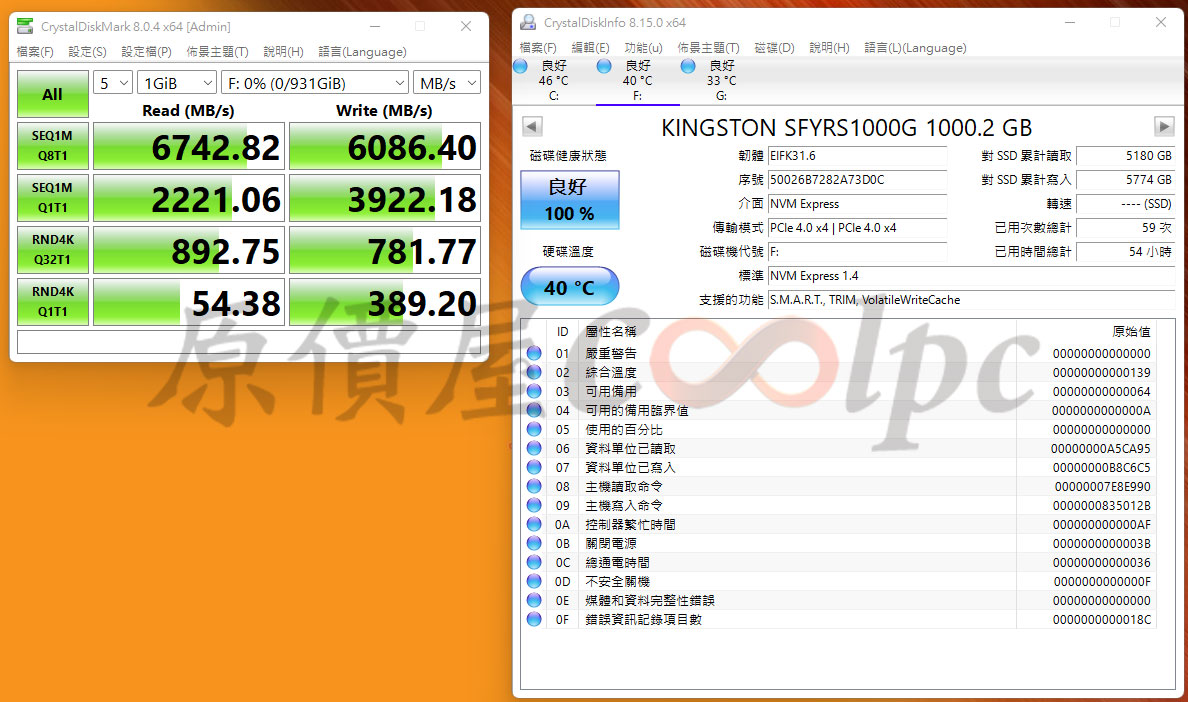Image resolution: width=1188 pixels, height=702 pixels.
Task: Click the 59 次 power on count value
Action: 1125,228
